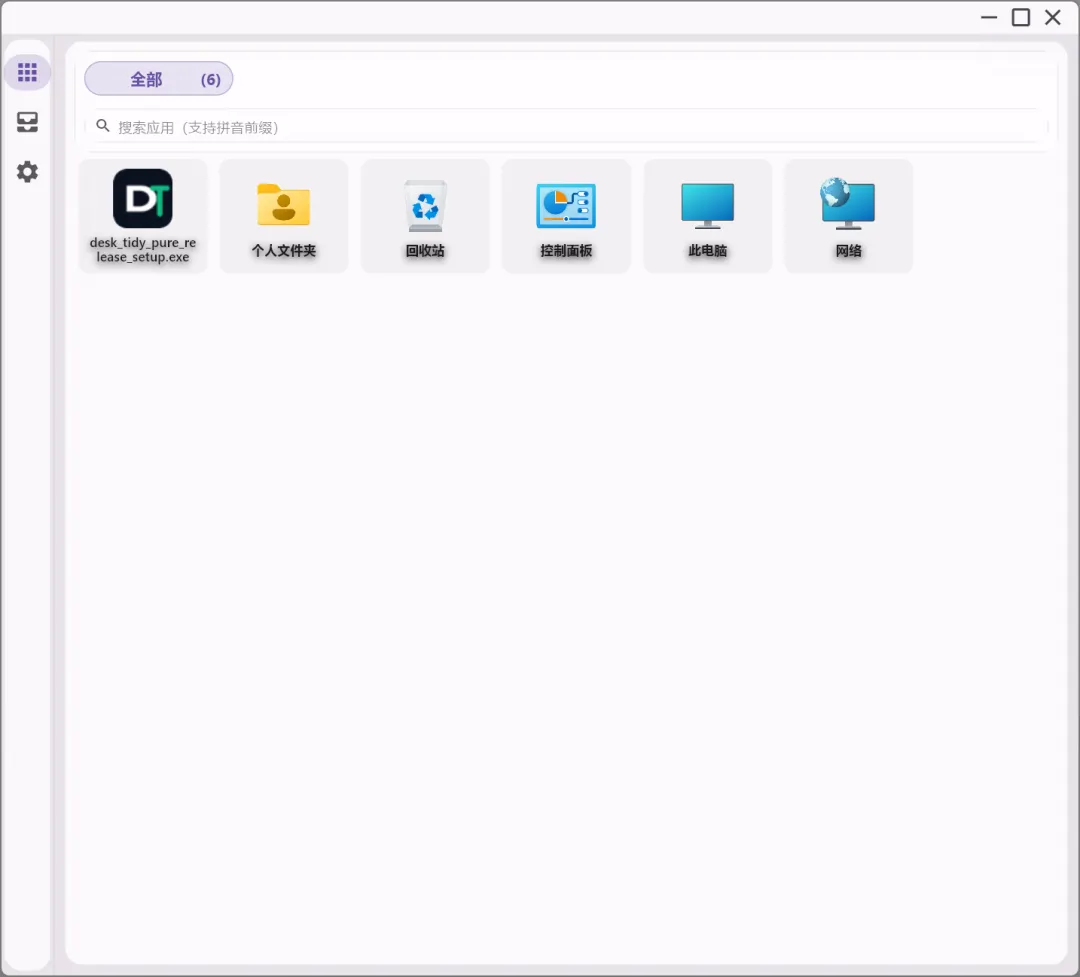
Task: Launch desk_tidy_pure_release_setup.exe icon
Action: [x=143, y=198]
